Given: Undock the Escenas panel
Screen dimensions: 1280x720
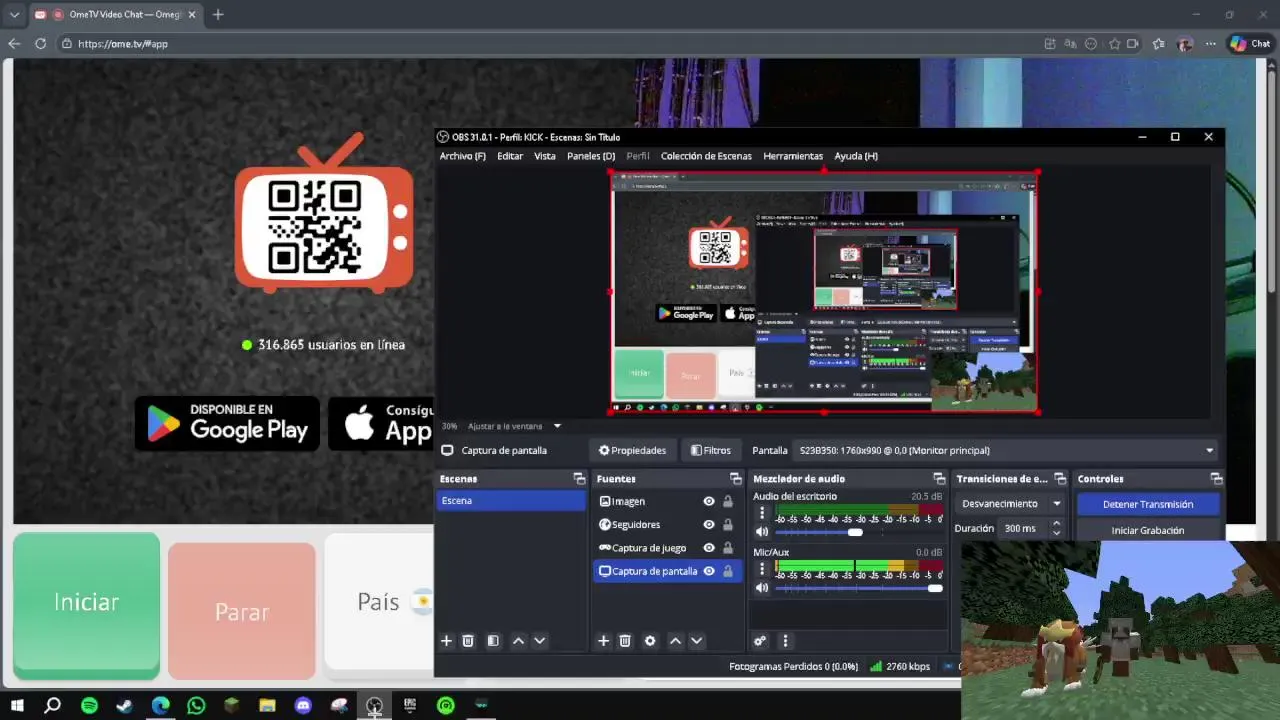Looking at the screenshot, I should 579,479.
